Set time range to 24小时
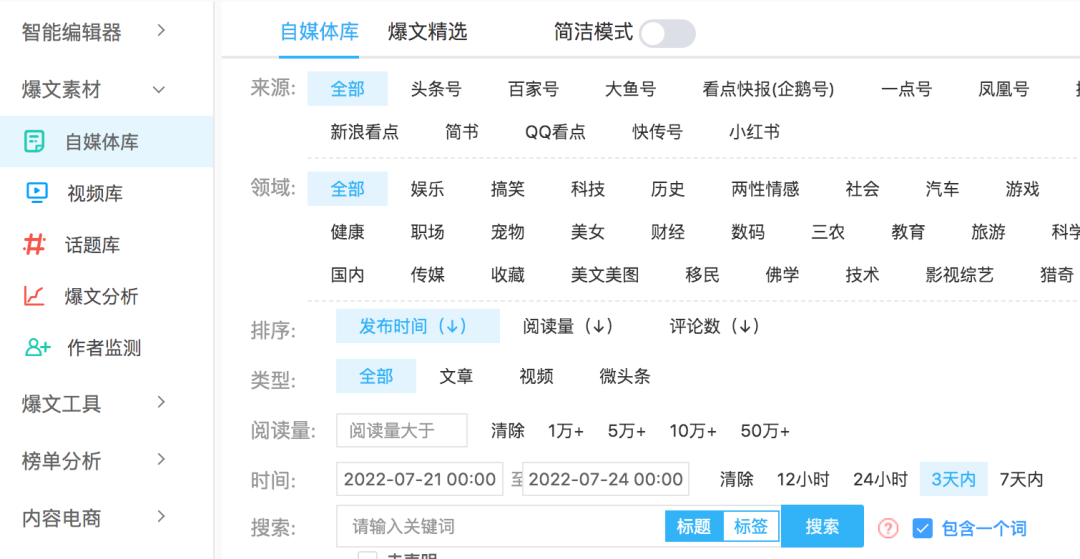 (x=880, y=479)
